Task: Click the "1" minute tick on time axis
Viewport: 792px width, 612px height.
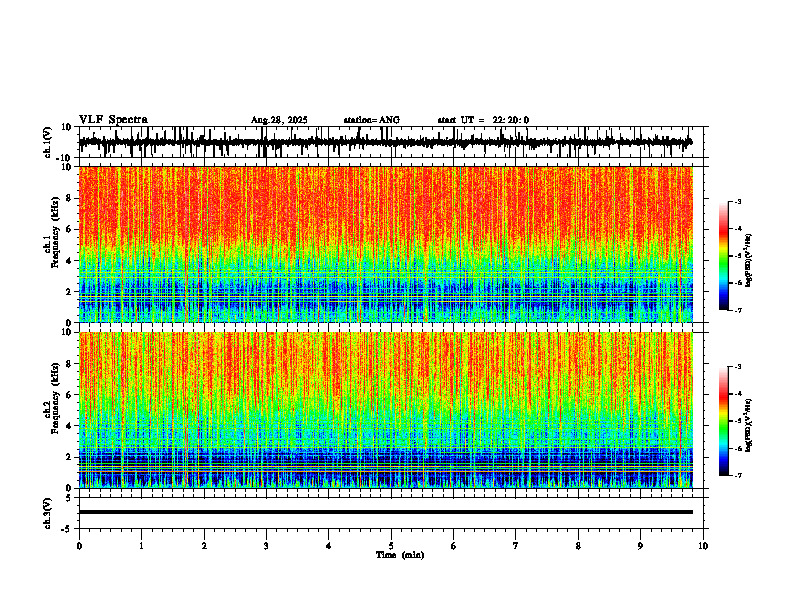Action: [x=141, y=546]
